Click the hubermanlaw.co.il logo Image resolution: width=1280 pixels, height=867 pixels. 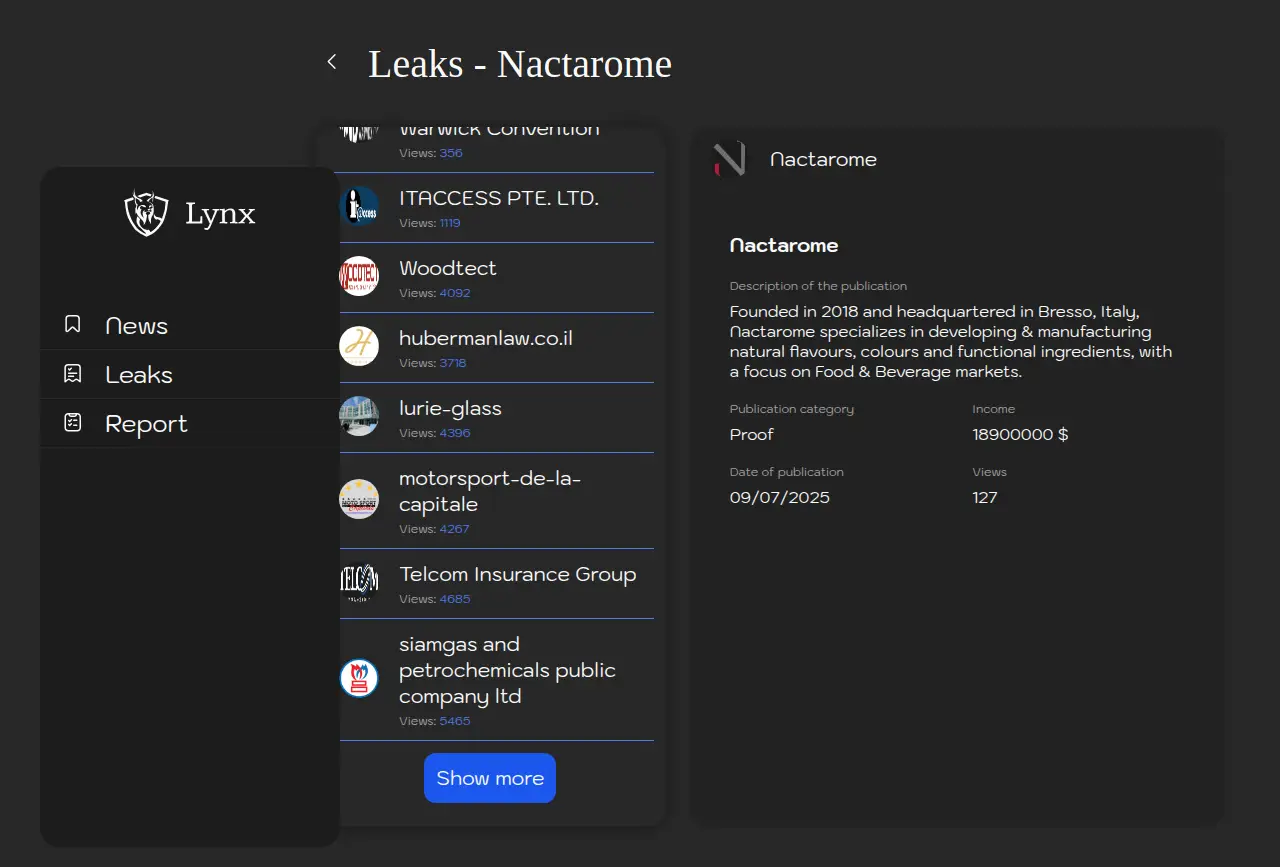click(359, 346)
